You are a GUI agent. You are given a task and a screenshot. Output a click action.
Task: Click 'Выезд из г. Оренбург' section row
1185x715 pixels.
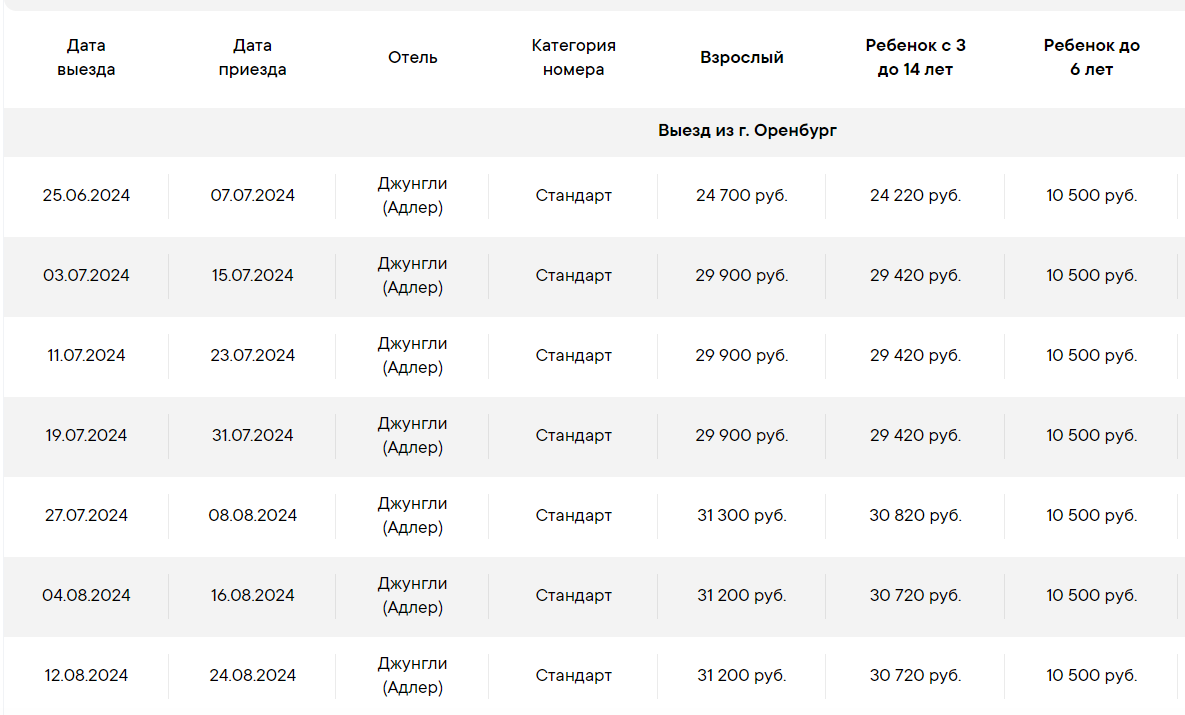747,131
